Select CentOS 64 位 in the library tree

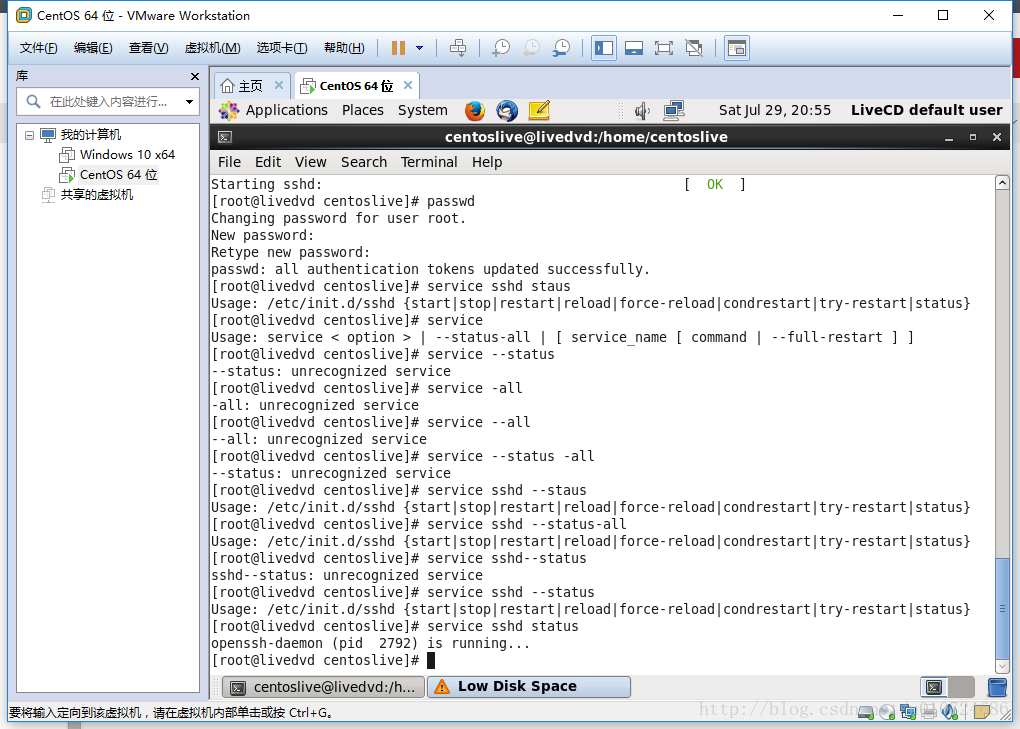(118, 175)
